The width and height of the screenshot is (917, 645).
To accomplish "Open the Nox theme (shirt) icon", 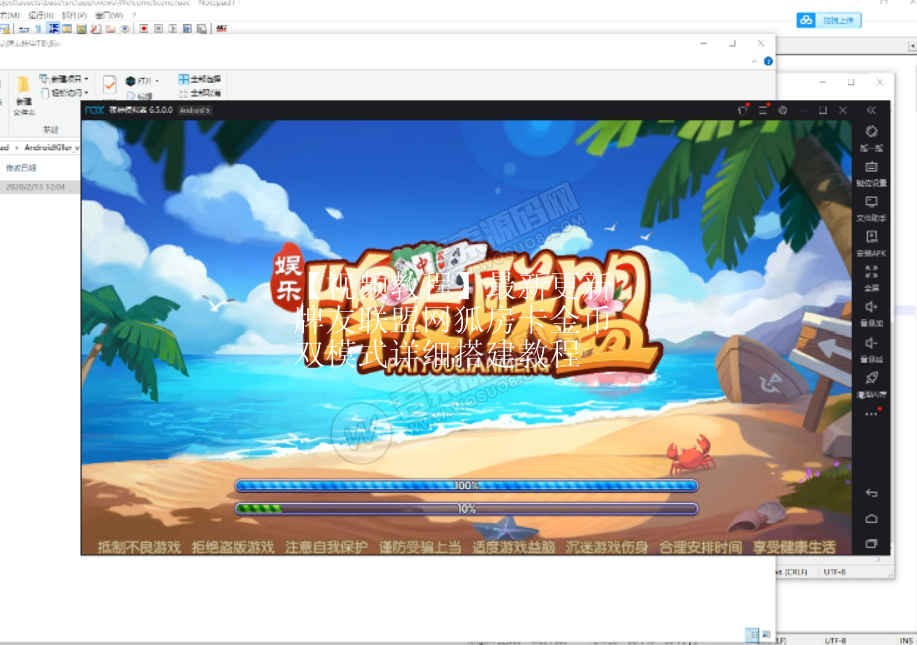I will click(743, 110).
